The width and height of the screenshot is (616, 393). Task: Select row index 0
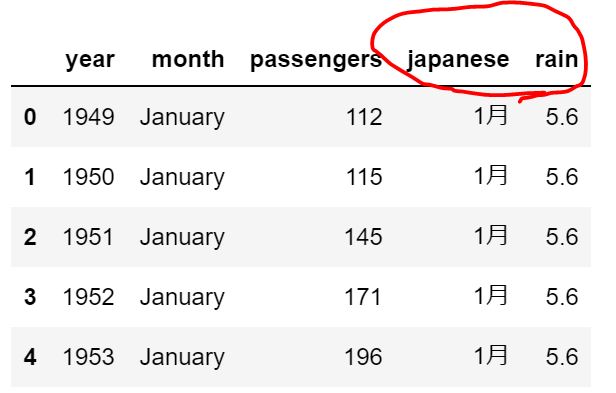point(30,117)
